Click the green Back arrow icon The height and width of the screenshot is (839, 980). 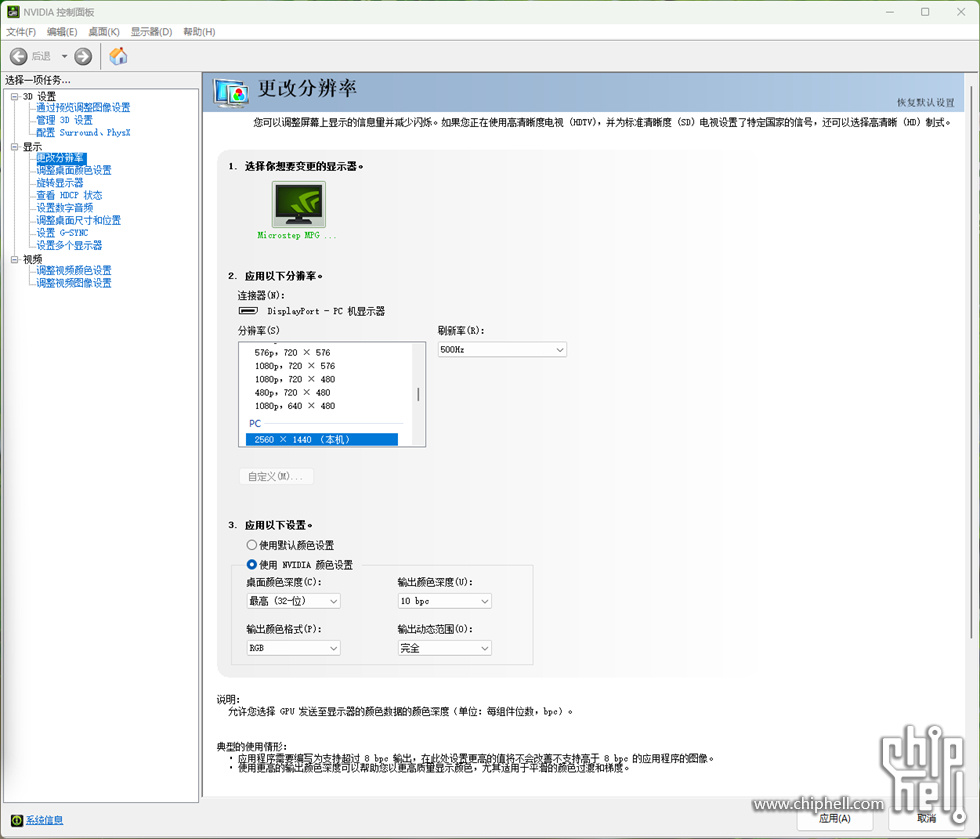(x=19, y=57)
